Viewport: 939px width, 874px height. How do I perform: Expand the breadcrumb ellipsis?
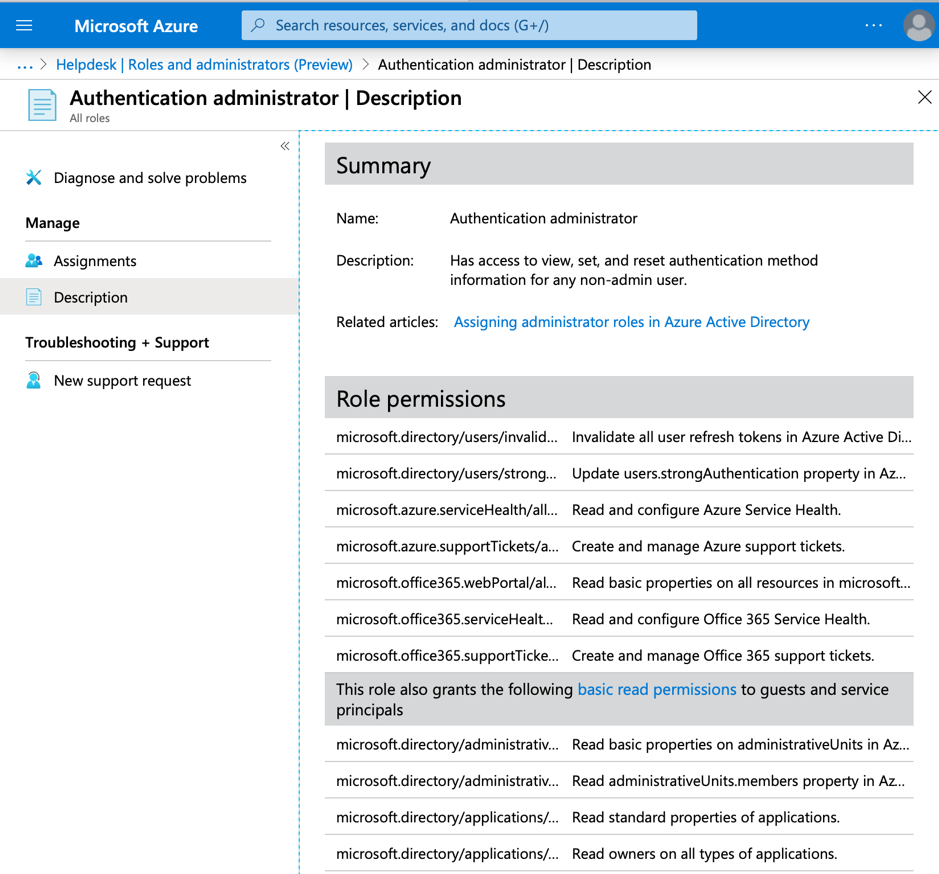pos(23,63)
